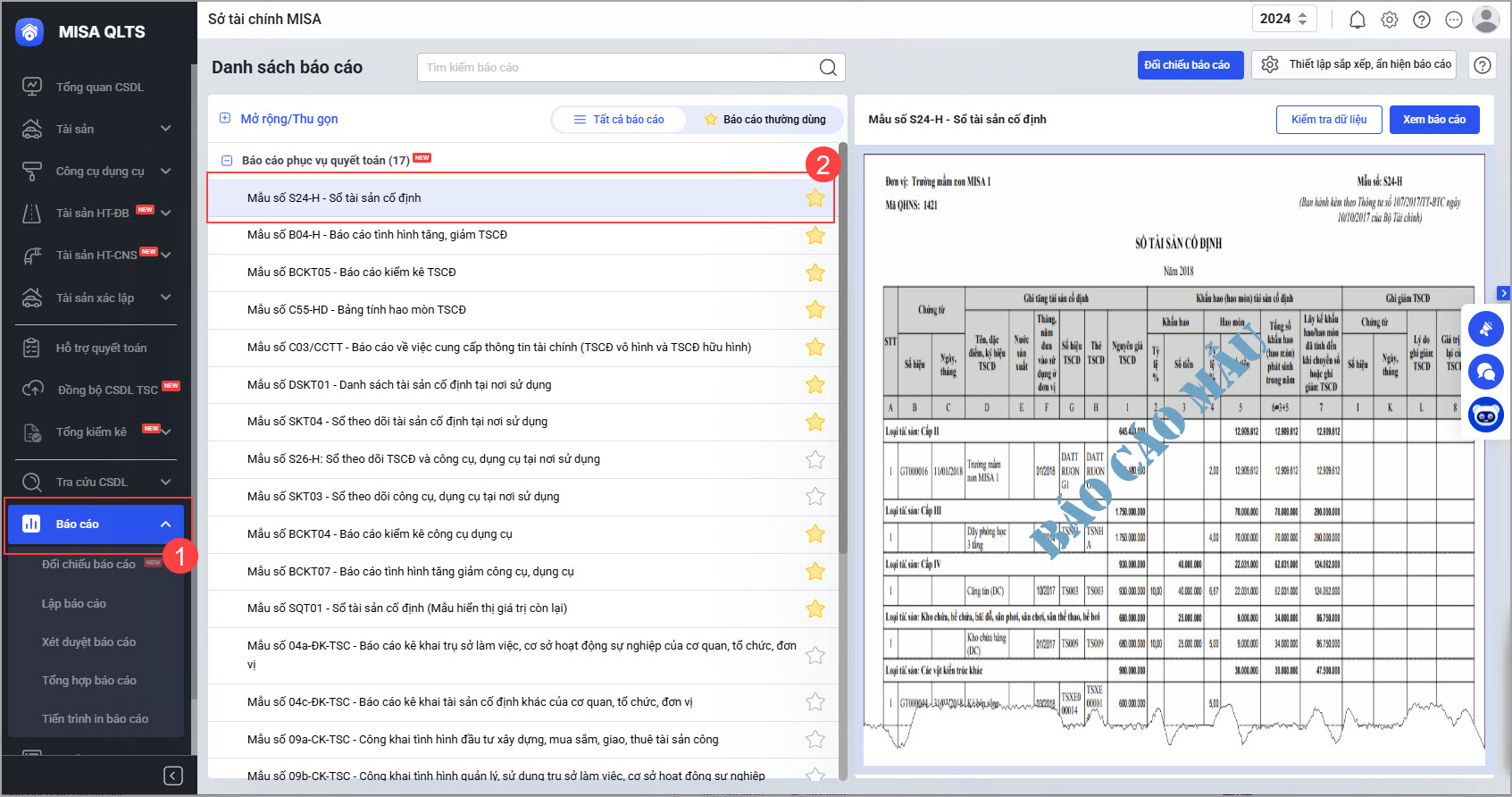The width and height of the screenshot is (1512, 797).
Task: Select Mẫu số C03/CCTT report row
Action: click(x=522, y=348)
